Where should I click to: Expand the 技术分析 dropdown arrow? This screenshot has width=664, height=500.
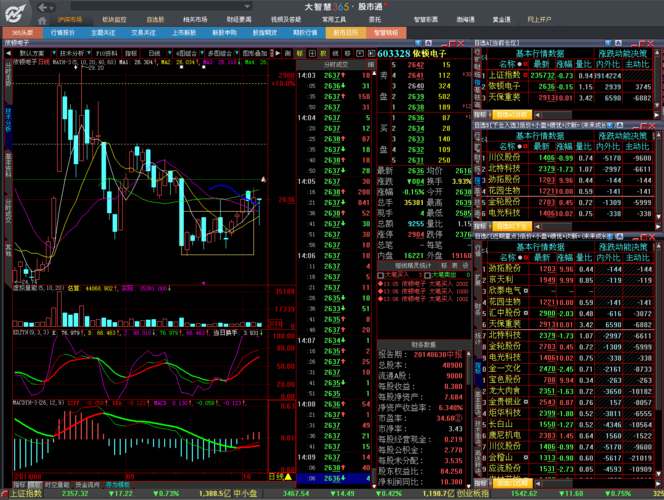point(89,53)
